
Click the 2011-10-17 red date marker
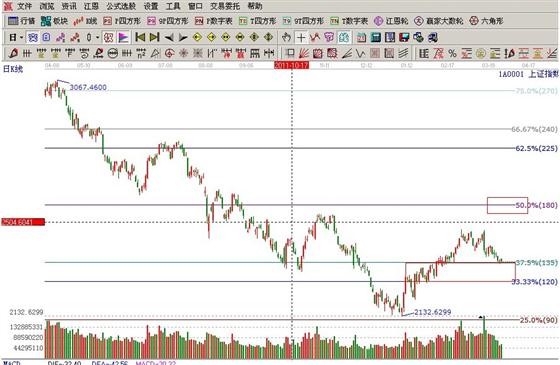(x=291, y=65)
